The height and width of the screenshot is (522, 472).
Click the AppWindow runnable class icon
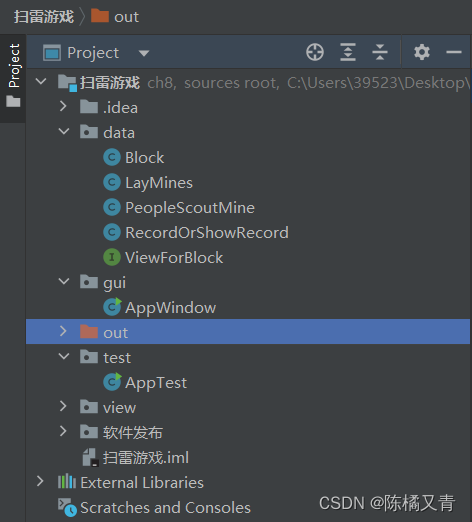112,307
